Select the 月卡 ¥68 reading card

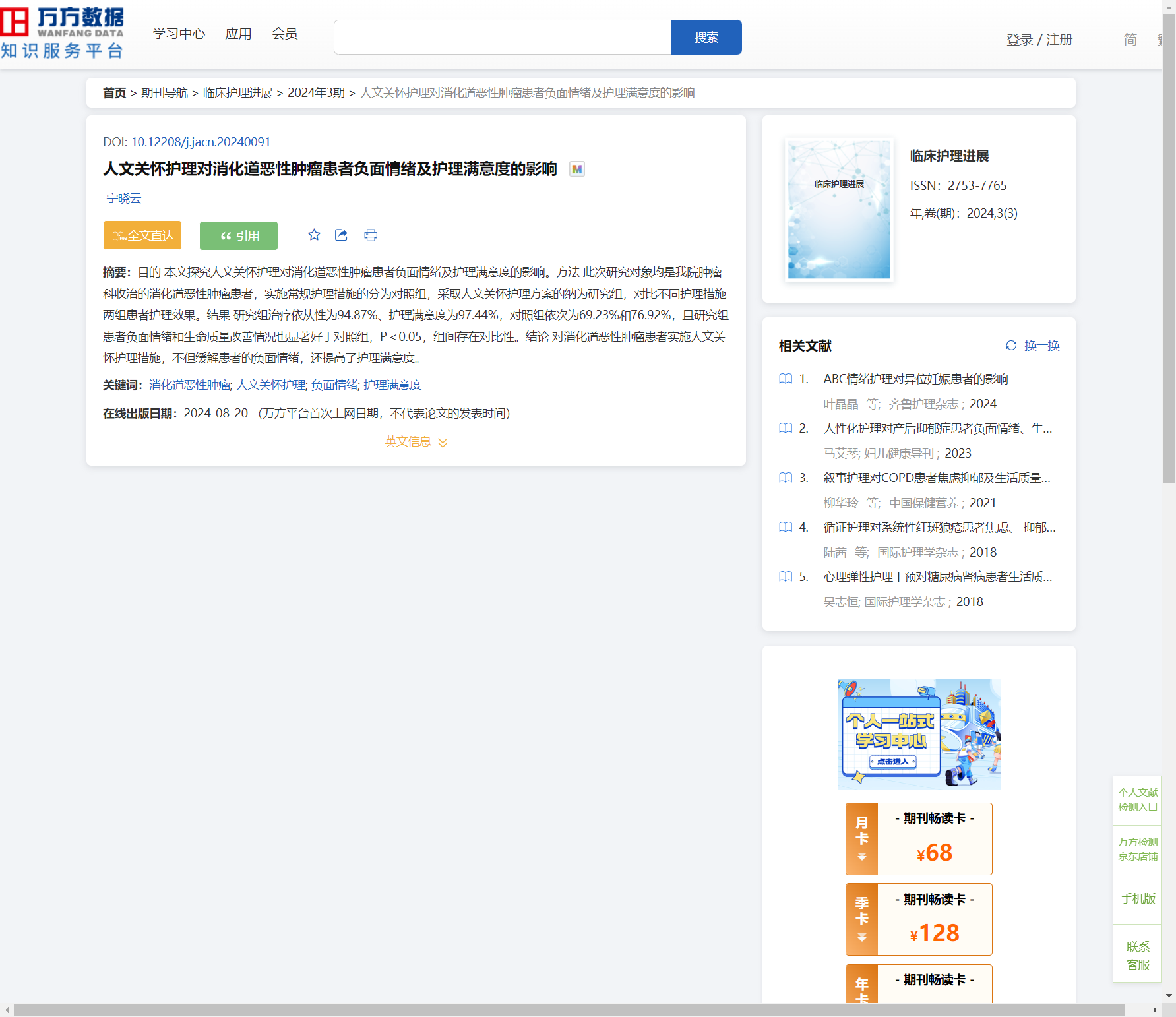919,839
